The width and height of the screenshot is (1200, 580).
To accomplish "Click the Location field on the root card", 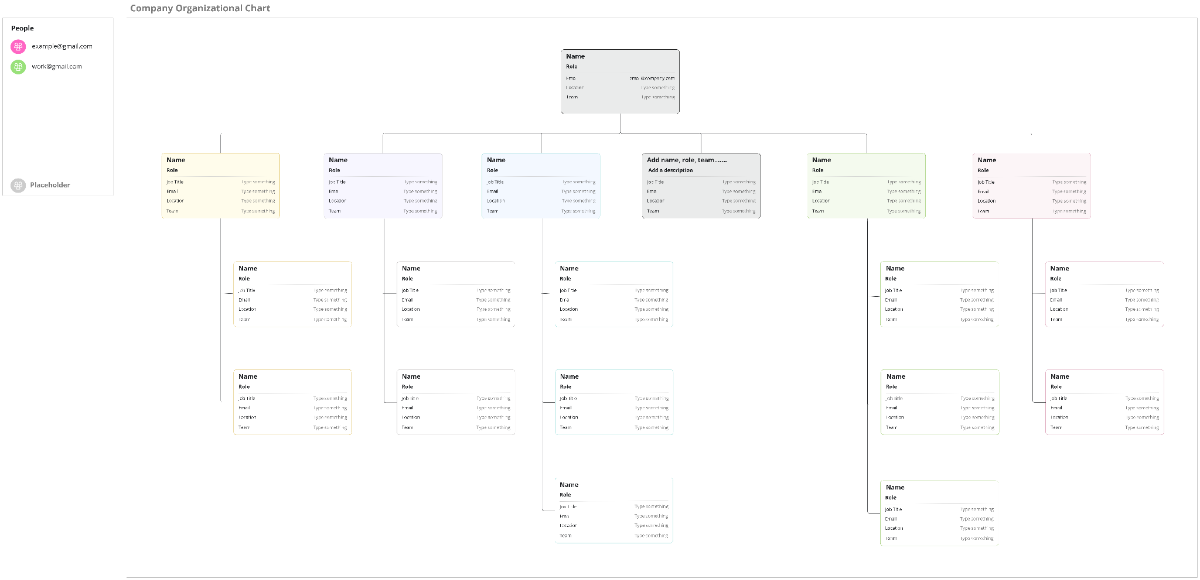I will [x=577, y=86].
